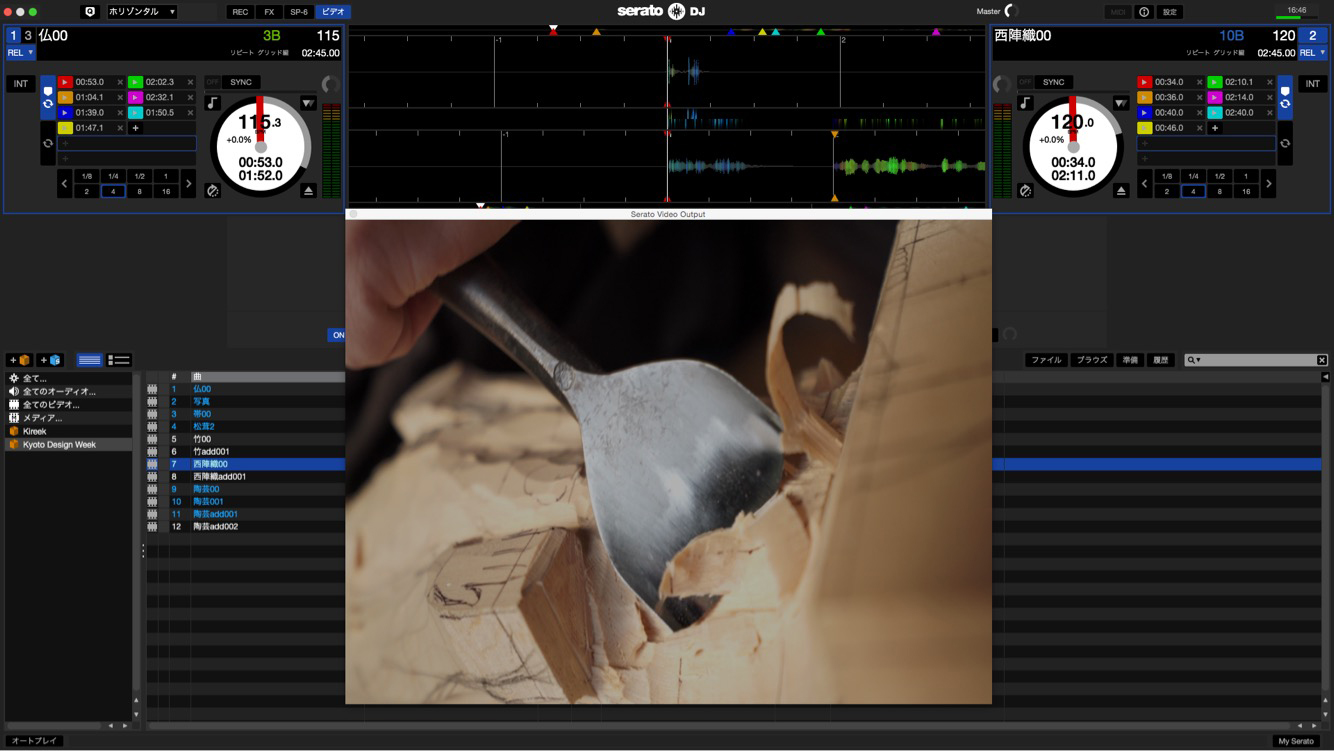Adjust the Master volume knob
Viewport: 1334px width, 751px height.
click(x=1011, y=12)
